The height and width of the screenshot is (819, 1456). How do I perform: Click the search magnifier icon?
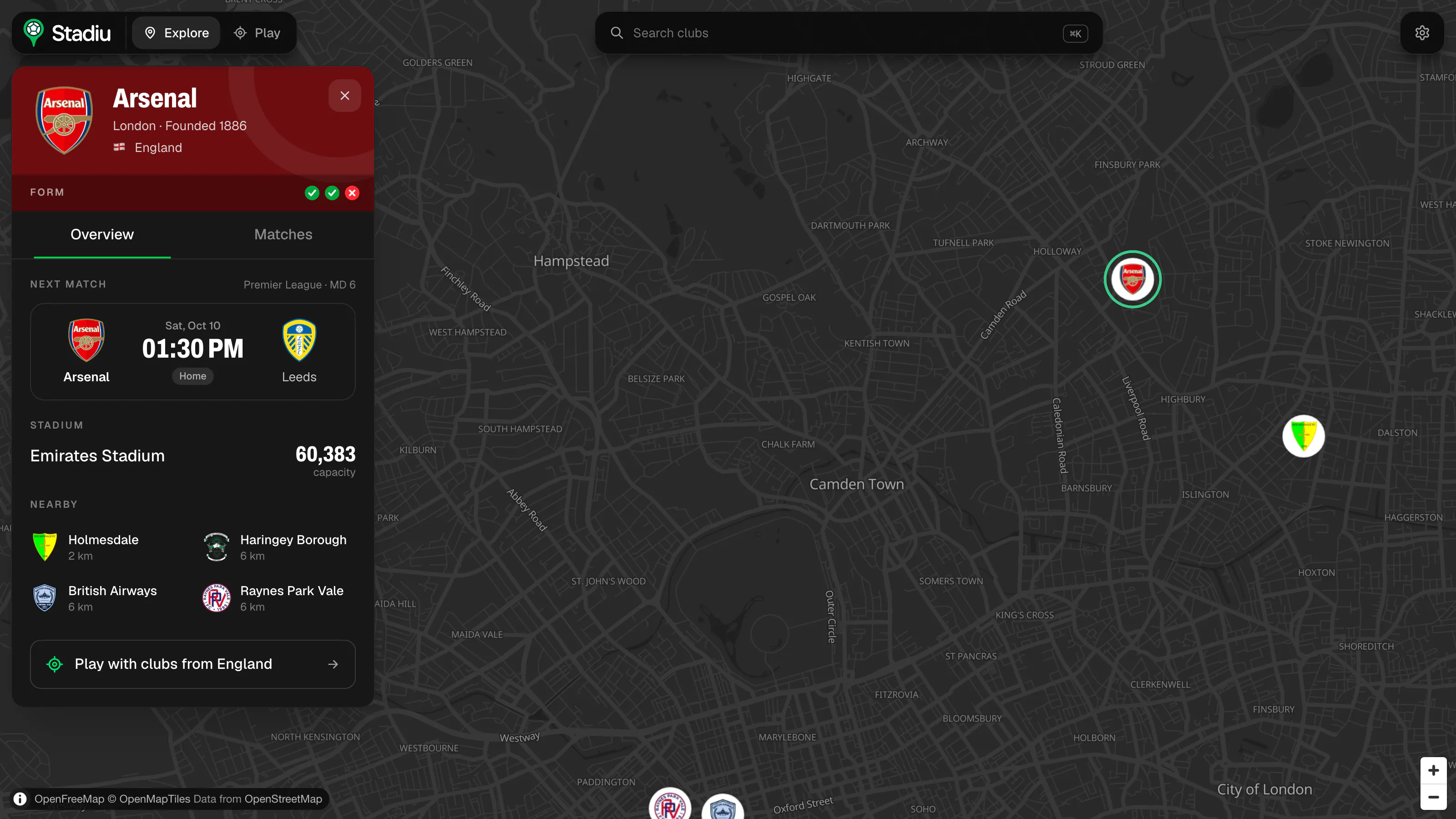pyautogui.click(x=617, y=33)
